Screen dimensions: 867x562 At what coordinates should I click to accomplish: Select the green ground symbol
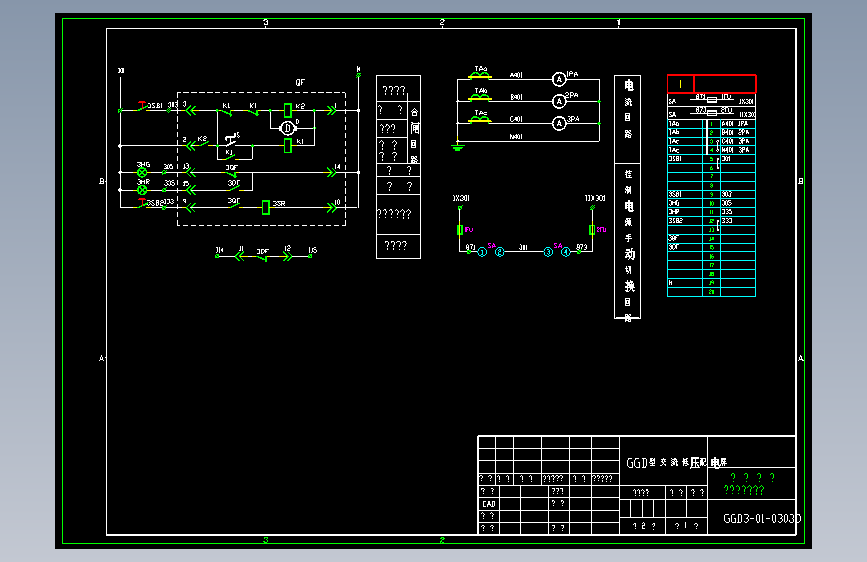457,147
